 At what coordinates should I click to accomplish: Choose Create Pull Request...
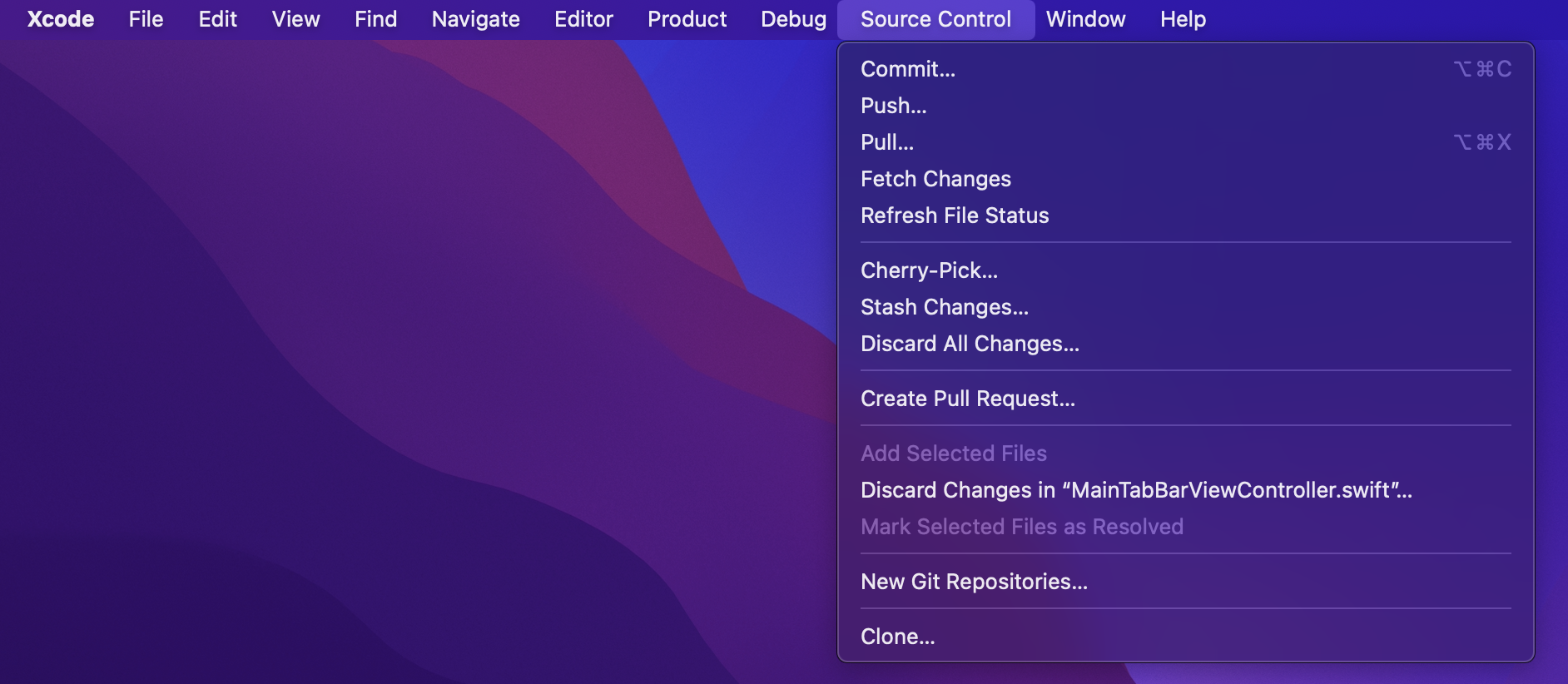(x=1185, y=399)
